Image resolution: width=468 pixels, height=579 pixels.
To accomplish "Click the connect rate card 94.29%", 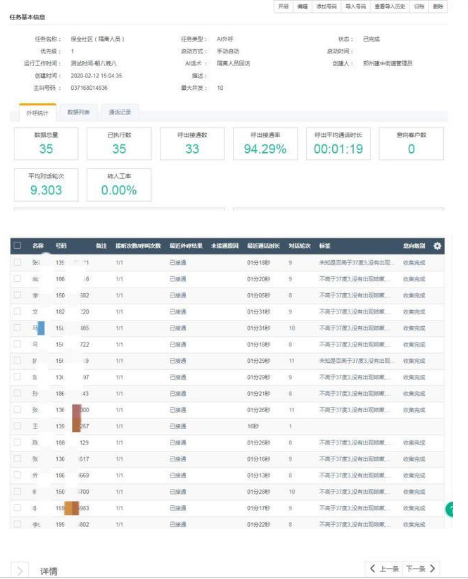I will coord(265,144).
